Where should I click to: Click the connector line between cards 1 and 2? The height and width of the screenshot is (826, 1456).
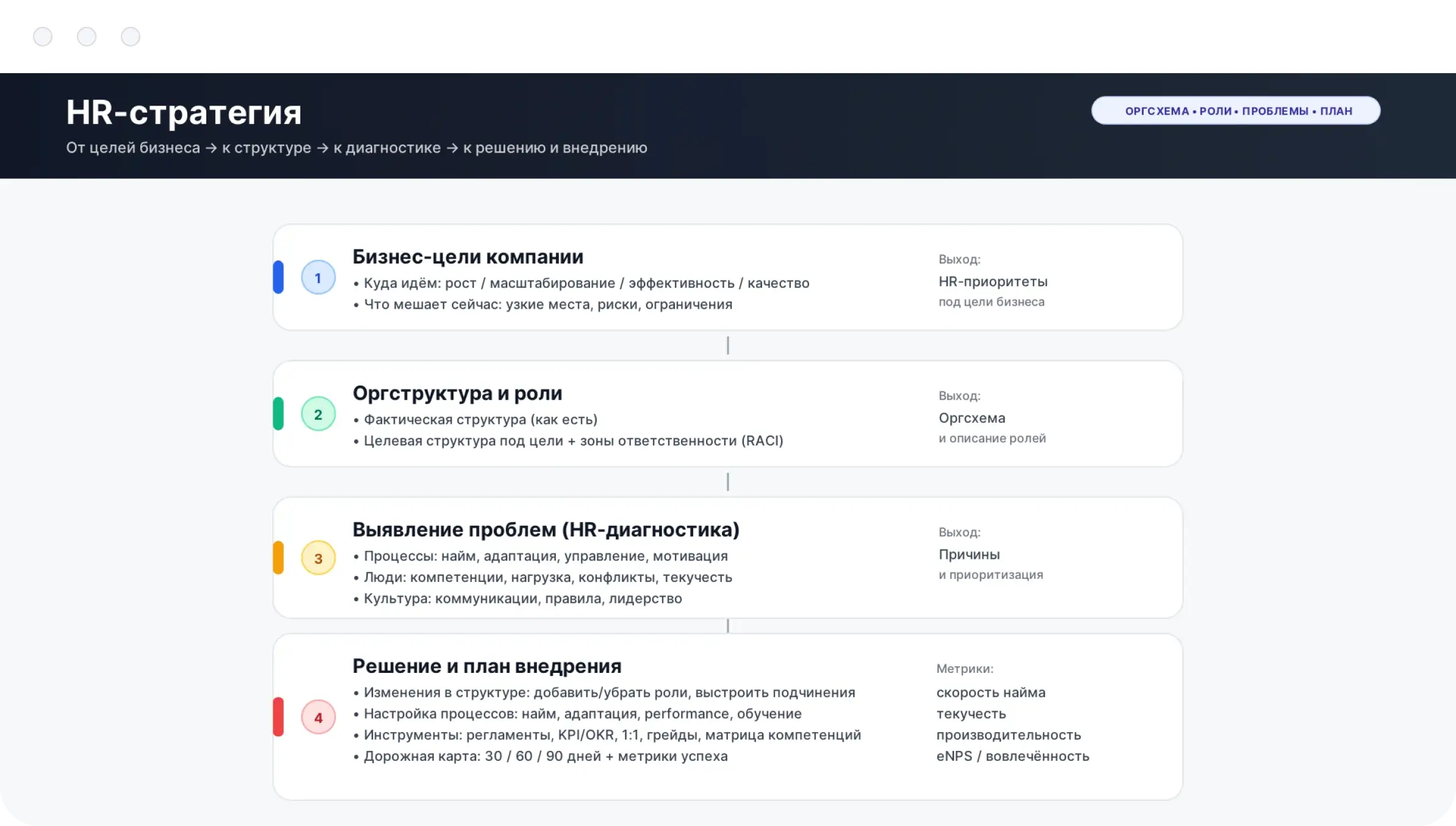pos(727,345)
